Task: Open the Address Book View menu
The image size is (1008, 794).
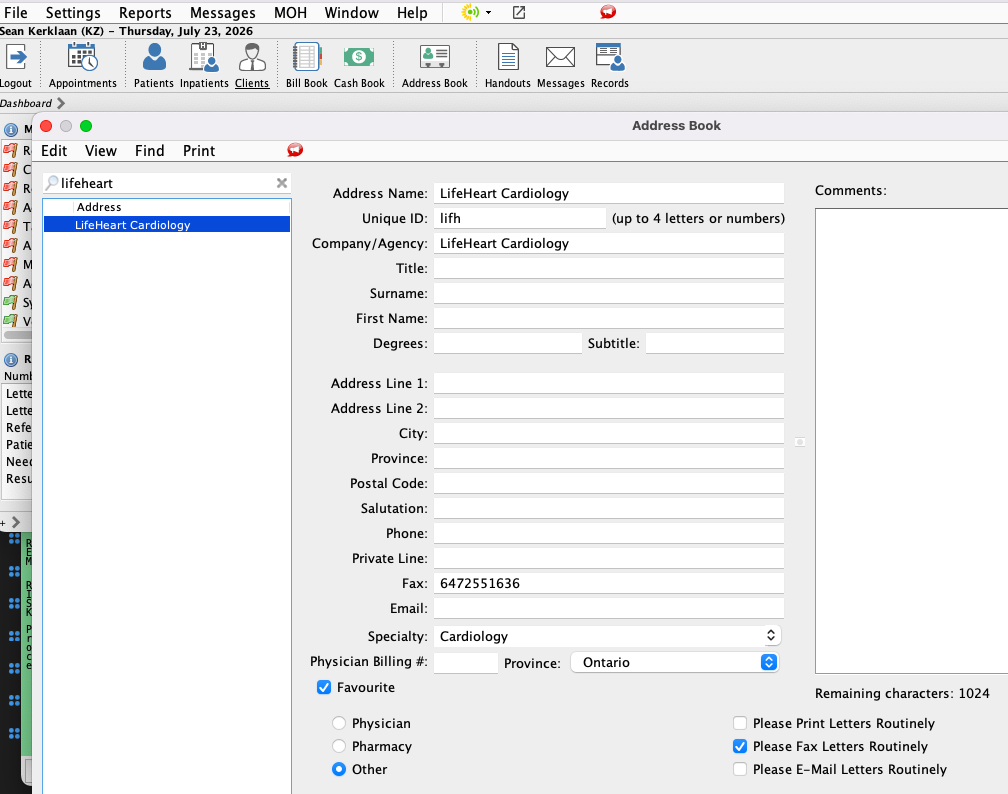Action: pyautogui.click(x=101, y=150)
